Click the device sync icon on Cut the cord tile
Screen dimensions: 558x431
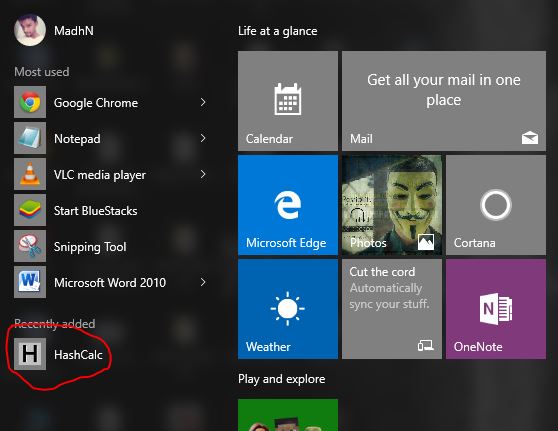426,345
